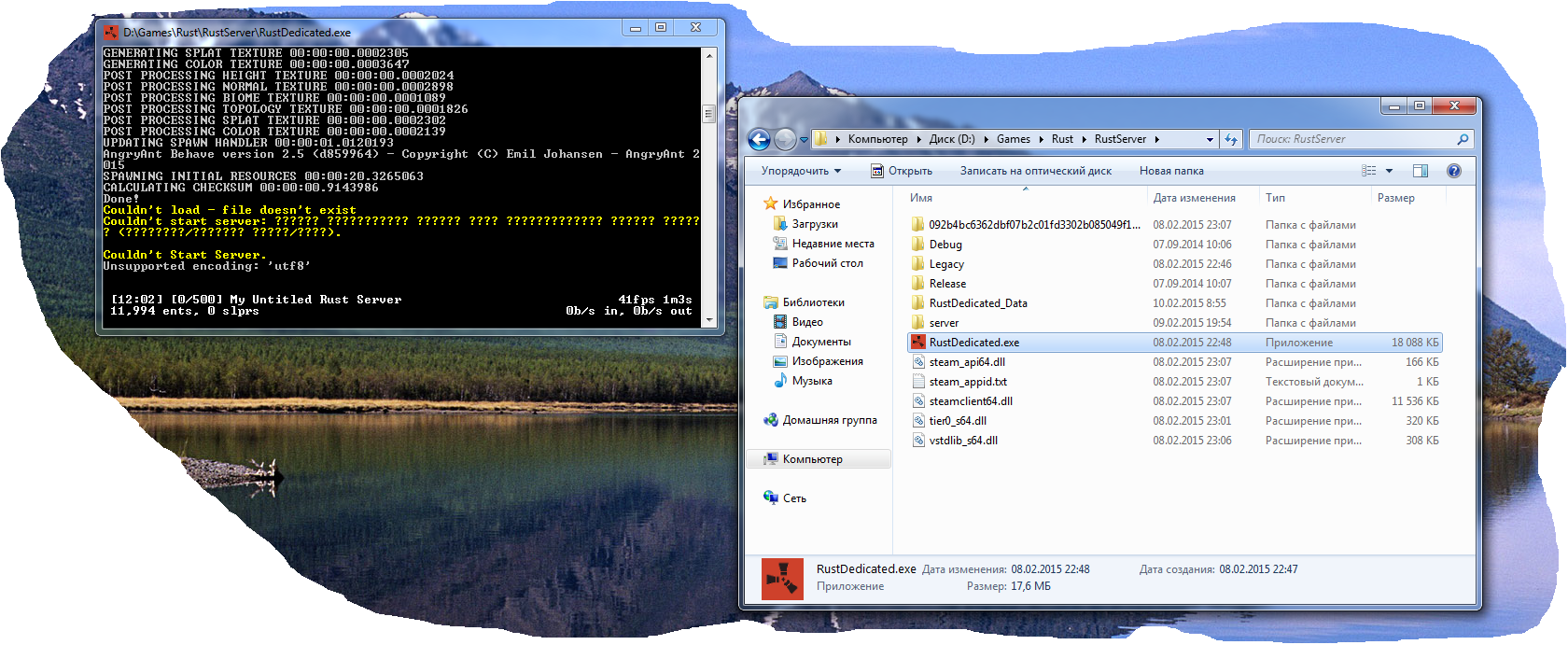Click the Документы library icon
The height and width of the screenshot is (645, 1568).
pyautogui.click(x=780, y=342)
